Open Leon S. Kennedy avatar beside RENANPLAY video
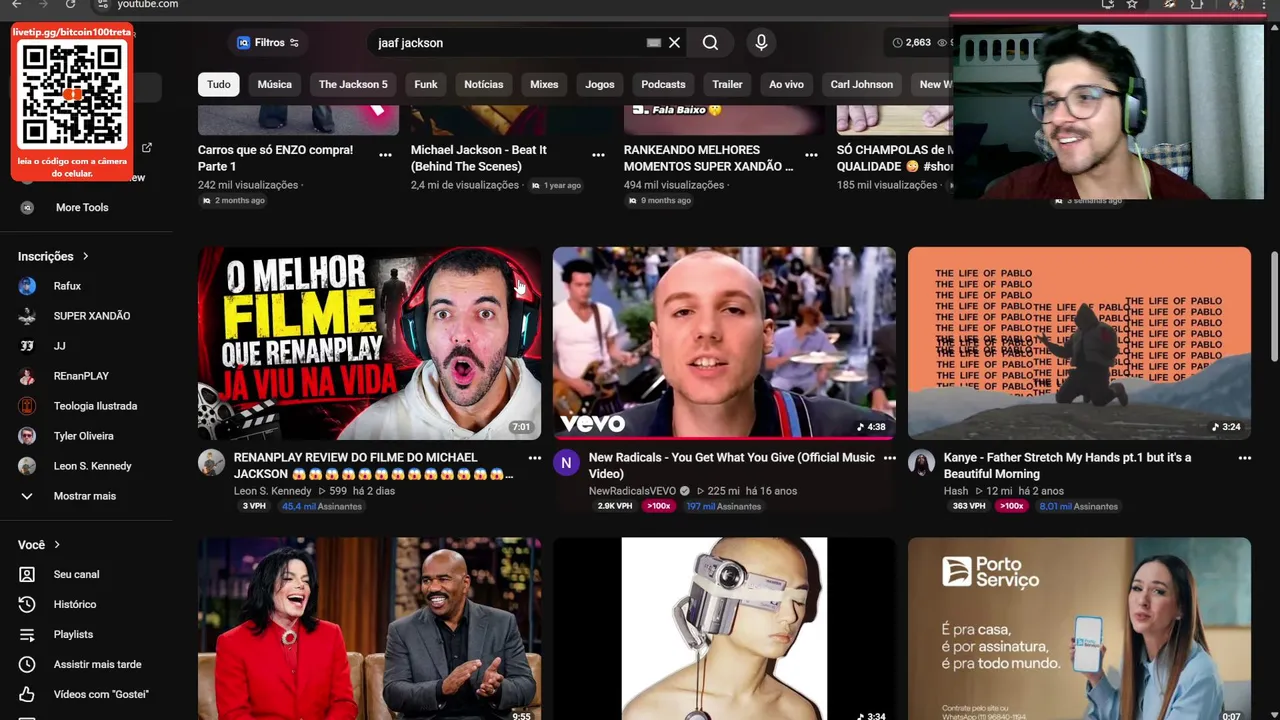Screen dimensions: 1280x720 tap(211, 463)
